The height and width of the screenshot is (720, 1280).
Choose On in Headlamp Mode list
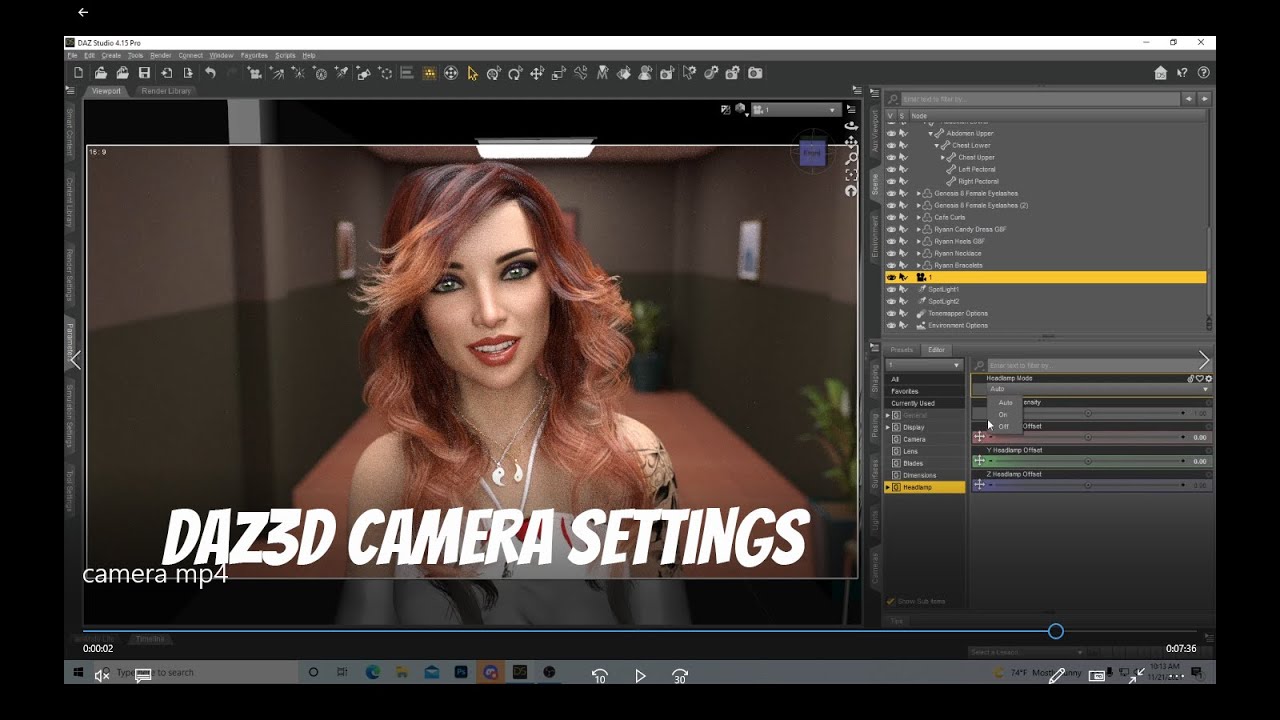click(x=1003, y=414)
